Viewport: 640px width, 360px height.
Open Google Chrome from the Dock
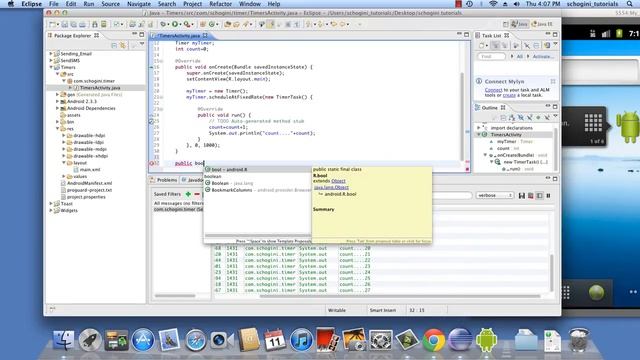coord(433,340)
